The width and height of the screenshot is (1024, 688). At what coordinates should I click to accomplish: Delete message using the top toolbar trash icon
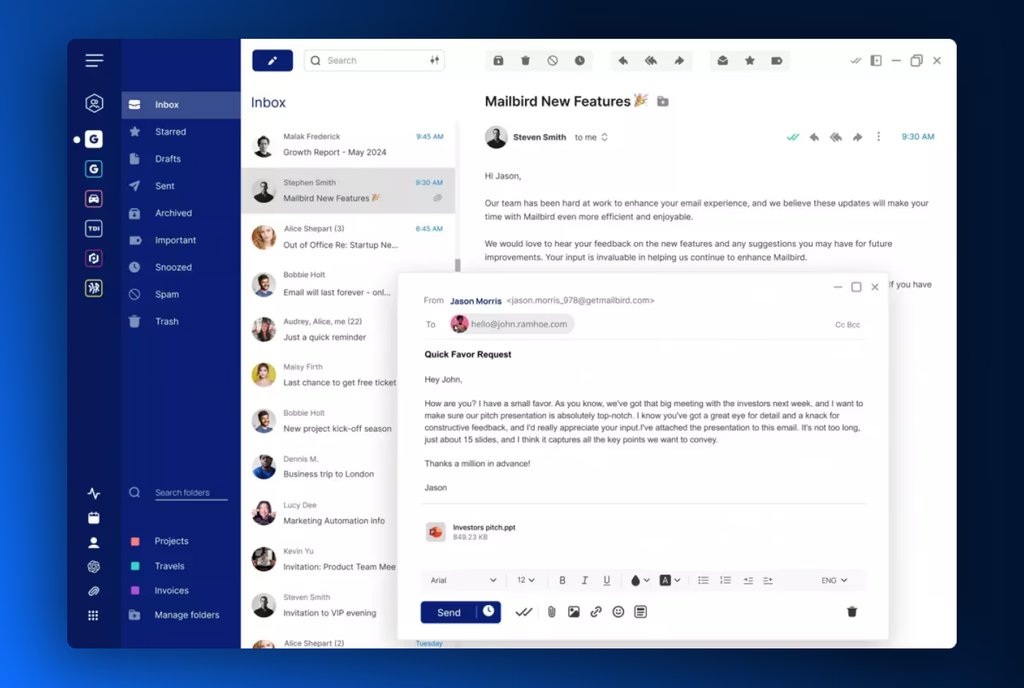tap(525, 61)
